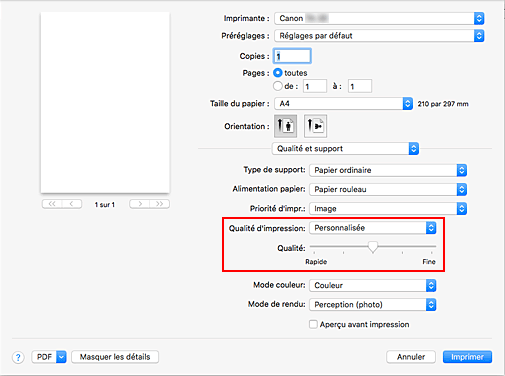Click the Copies input field
505x376 pixels.
[292, 56]
